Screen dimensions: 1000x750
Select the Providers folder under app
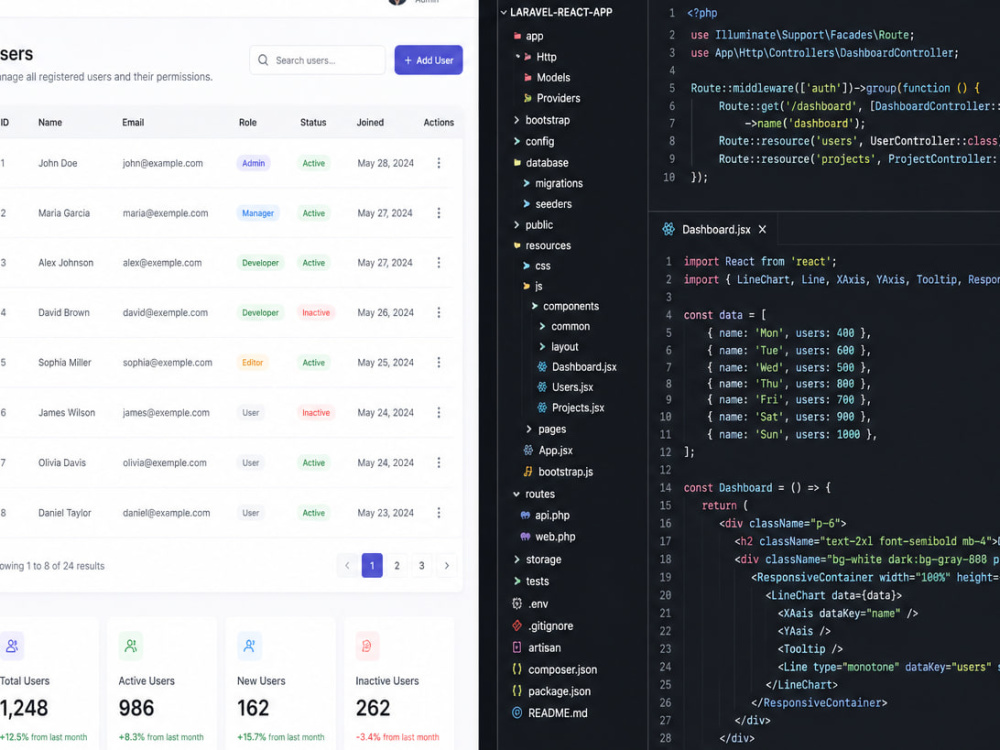(552, 98)
